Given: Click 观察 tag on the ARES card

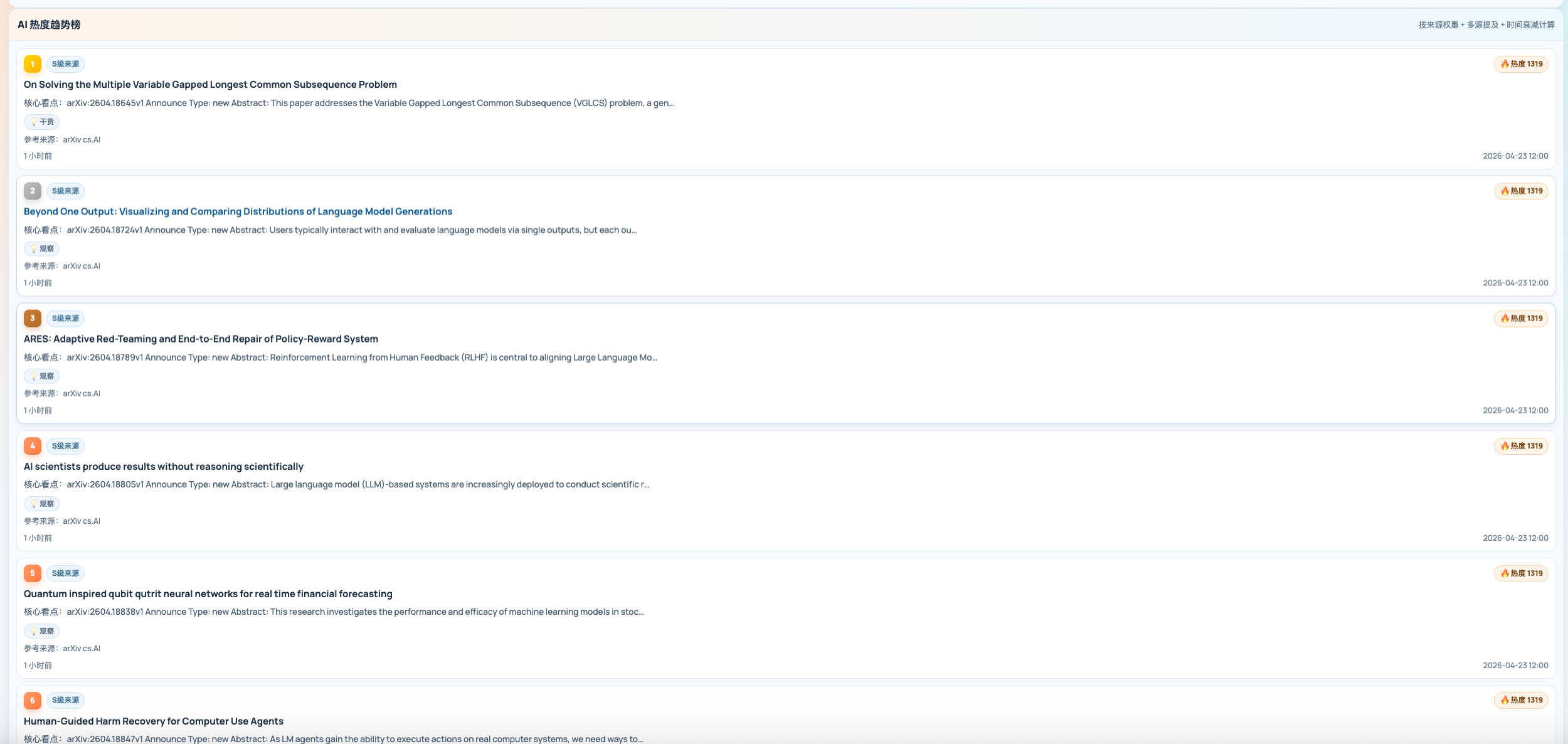Looking at the screenshot, I should 42,376.
